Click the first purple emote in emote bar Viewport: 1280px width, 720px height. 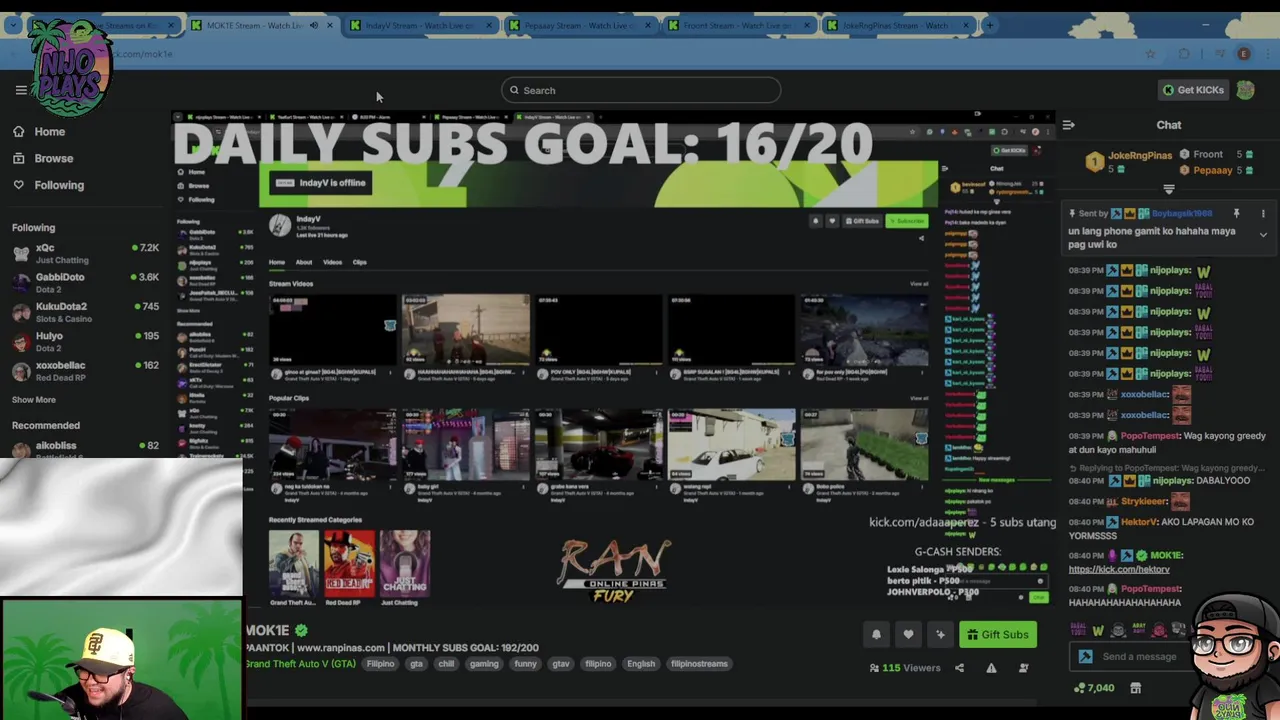point(1078,630)
